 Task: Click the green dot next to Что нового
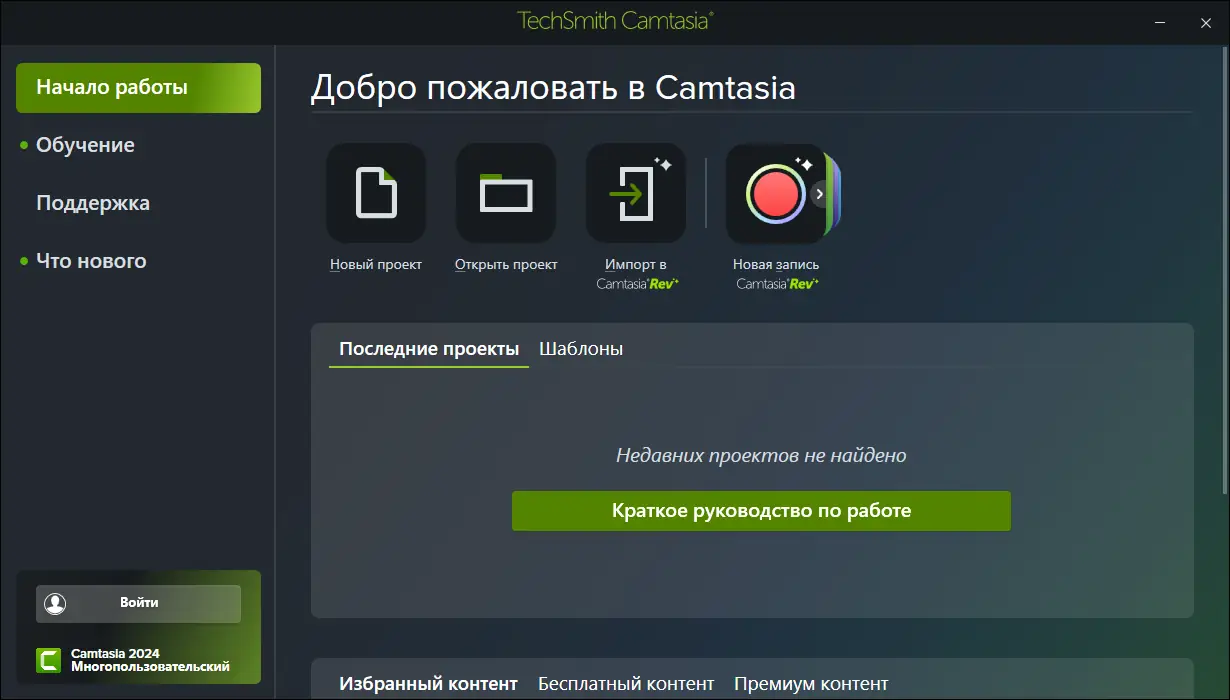pyautogui.click(x=25, y=261)
